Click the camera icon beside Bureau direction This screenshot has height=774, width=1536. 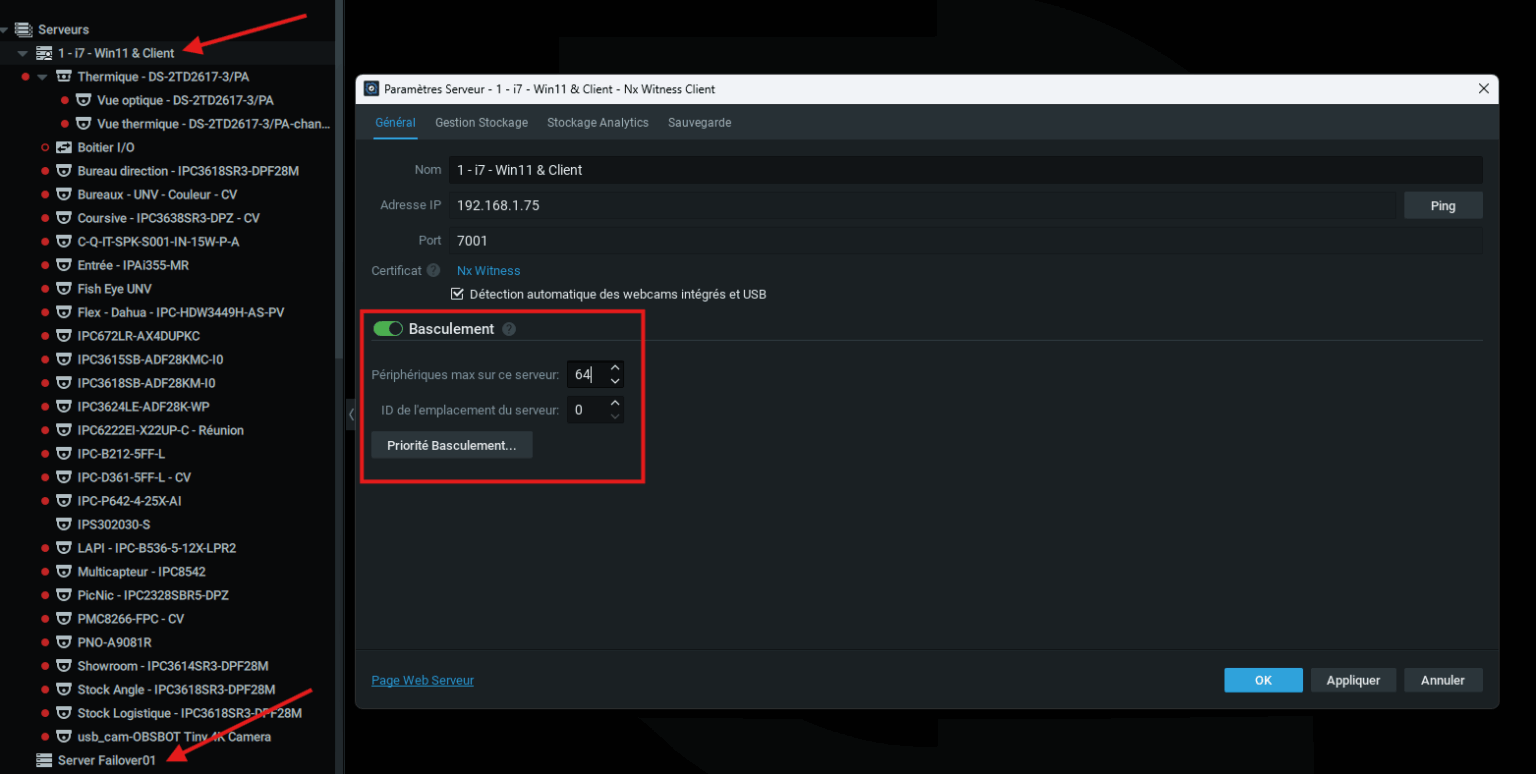click(x=64, y=171)
